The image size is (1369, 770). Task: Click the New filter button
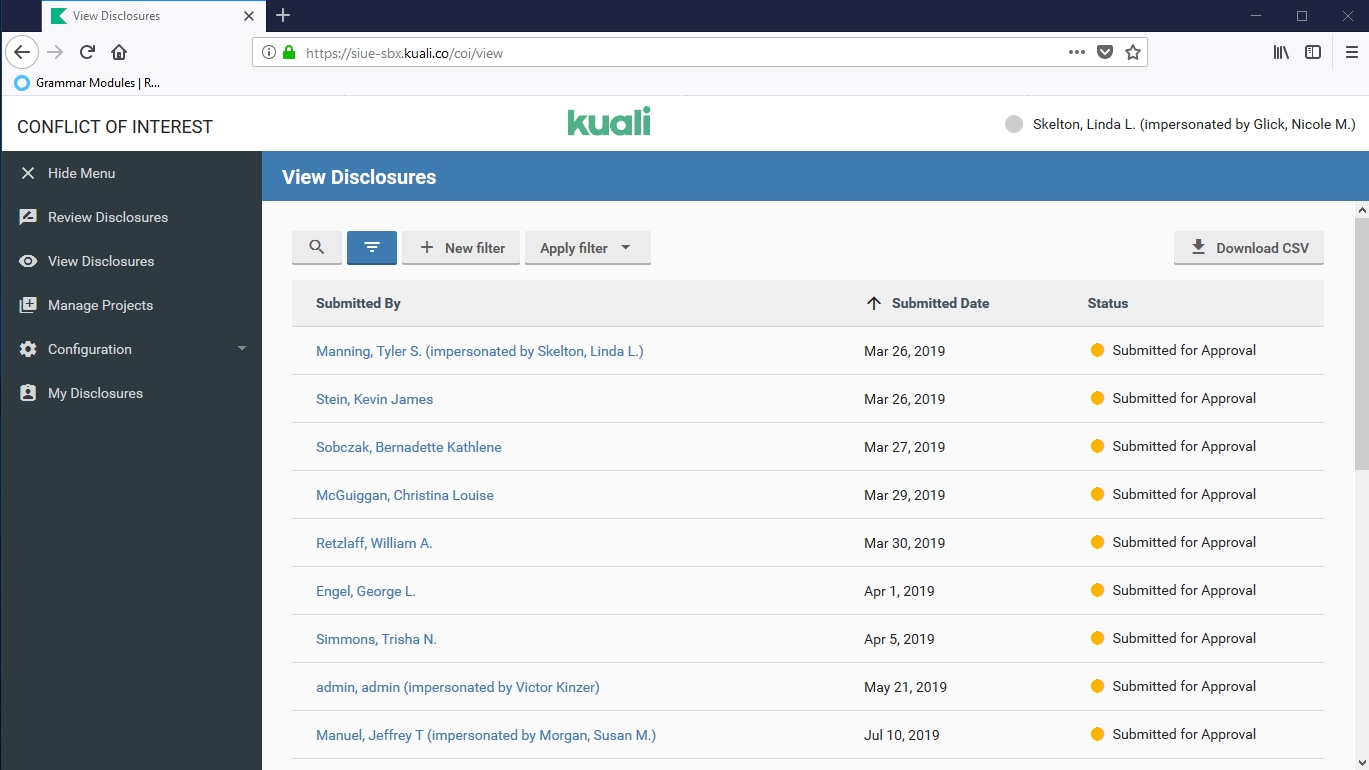pyautogui.click(x=461, y=248)
